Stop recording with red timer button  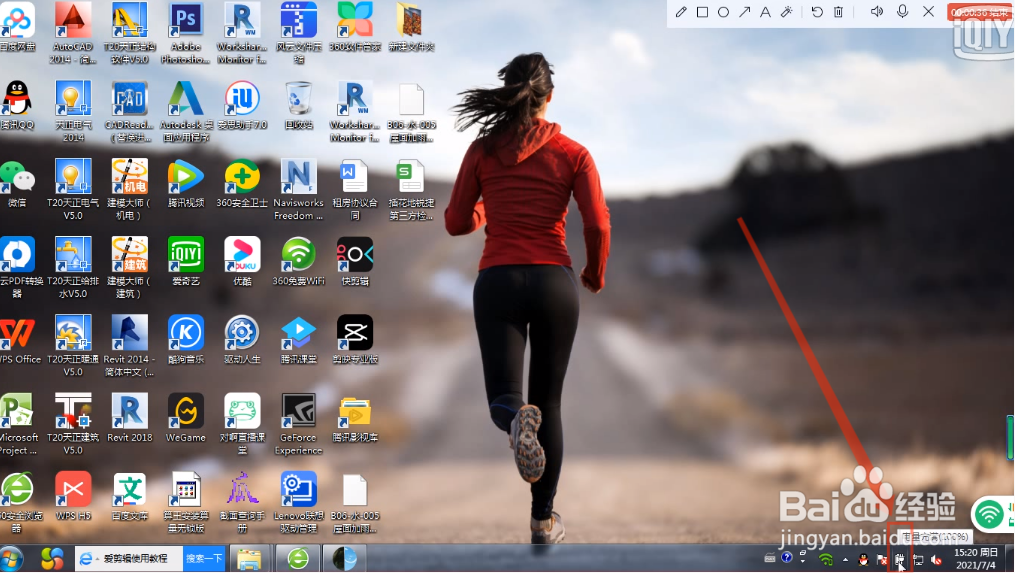978,12
